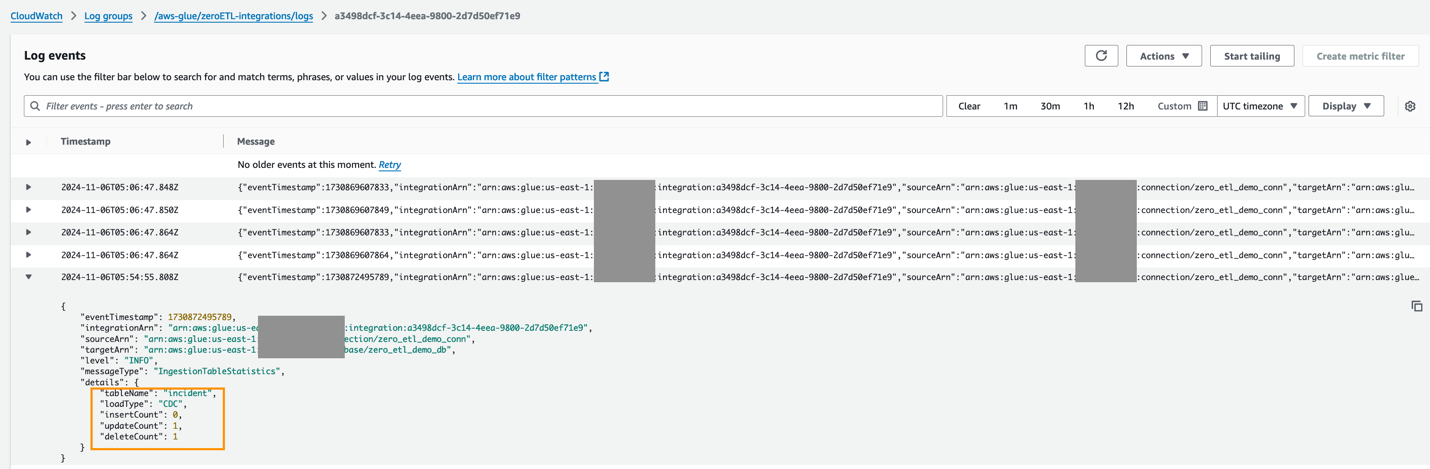Open the log events settings gear

(1410, 106)
